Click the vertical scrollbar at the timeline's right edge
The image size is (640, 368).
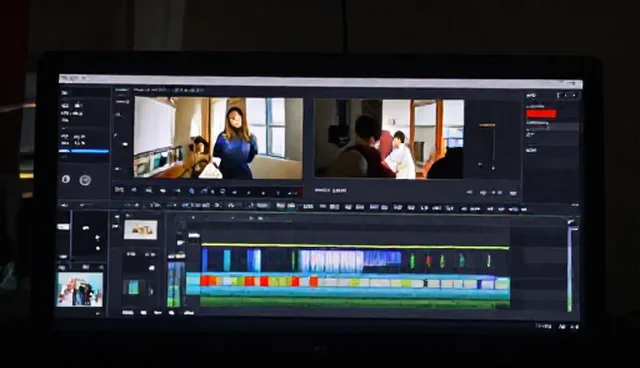click(571, 266)
